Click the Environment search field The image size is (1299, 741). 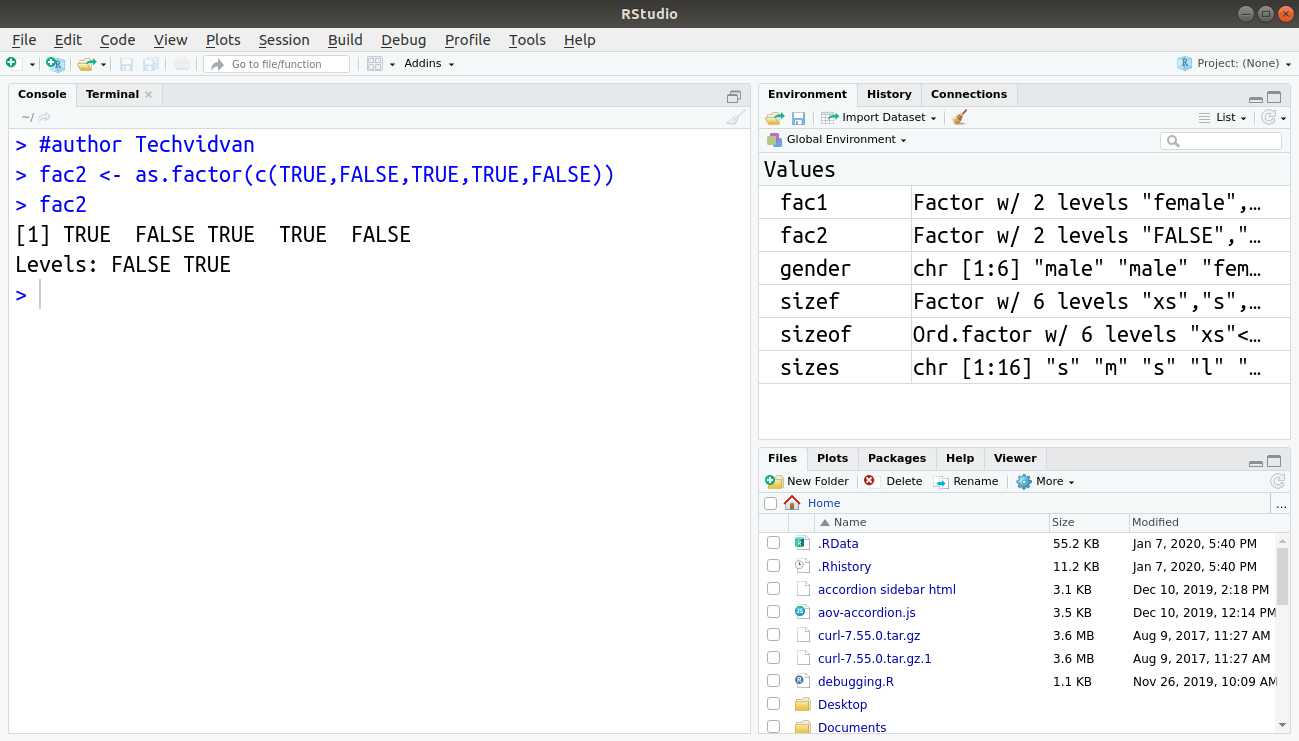click(x=1220, y=140)
